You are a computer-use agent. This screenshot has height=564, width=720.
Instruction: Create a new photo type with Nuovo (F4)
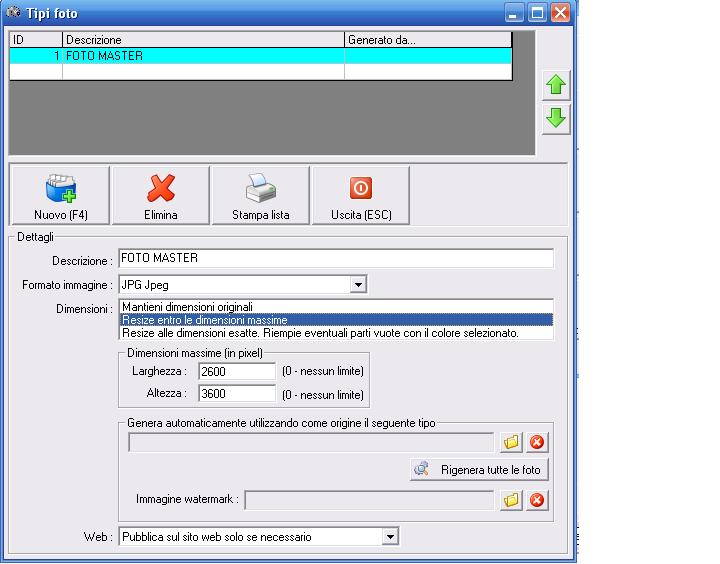[x=61, y=196]
